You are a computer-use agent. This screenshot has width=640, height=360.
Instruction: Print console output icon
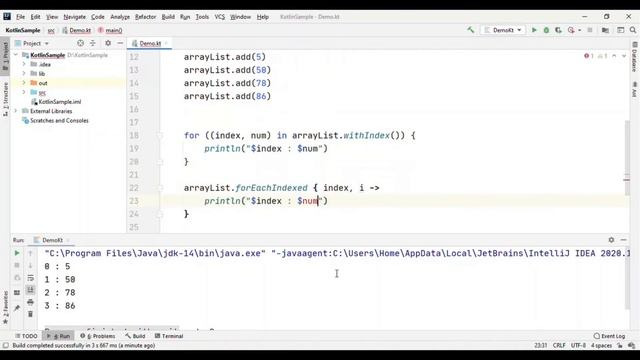point(30,302)
